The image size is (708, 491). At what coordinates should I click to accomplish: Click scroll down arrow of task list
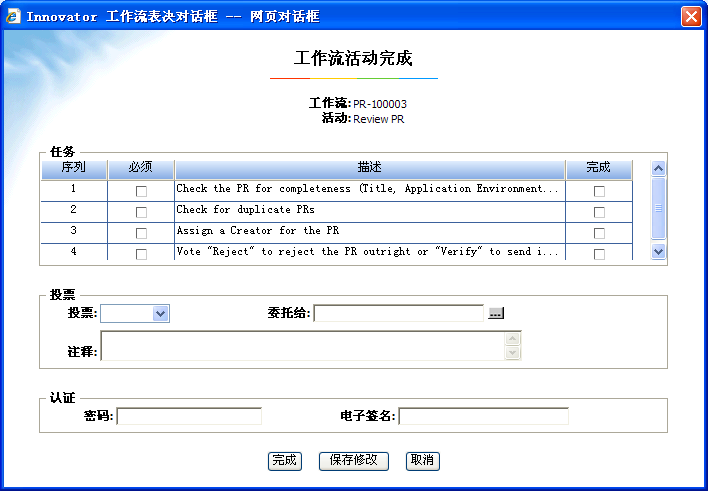point(658,251)
